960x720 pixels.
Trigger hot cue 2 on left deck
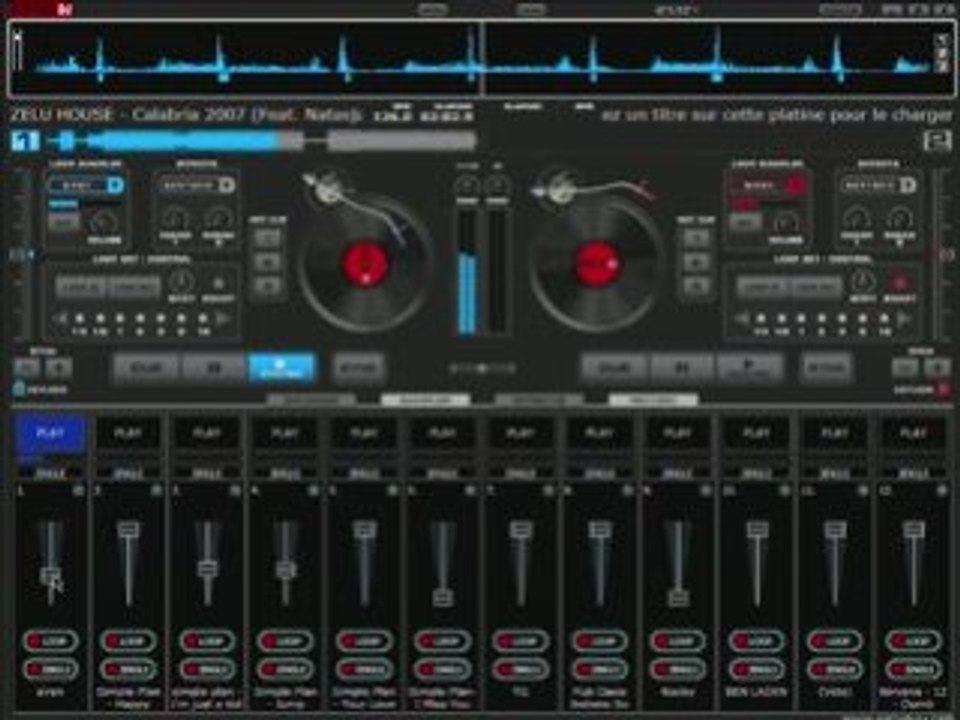tap(267, 262)
